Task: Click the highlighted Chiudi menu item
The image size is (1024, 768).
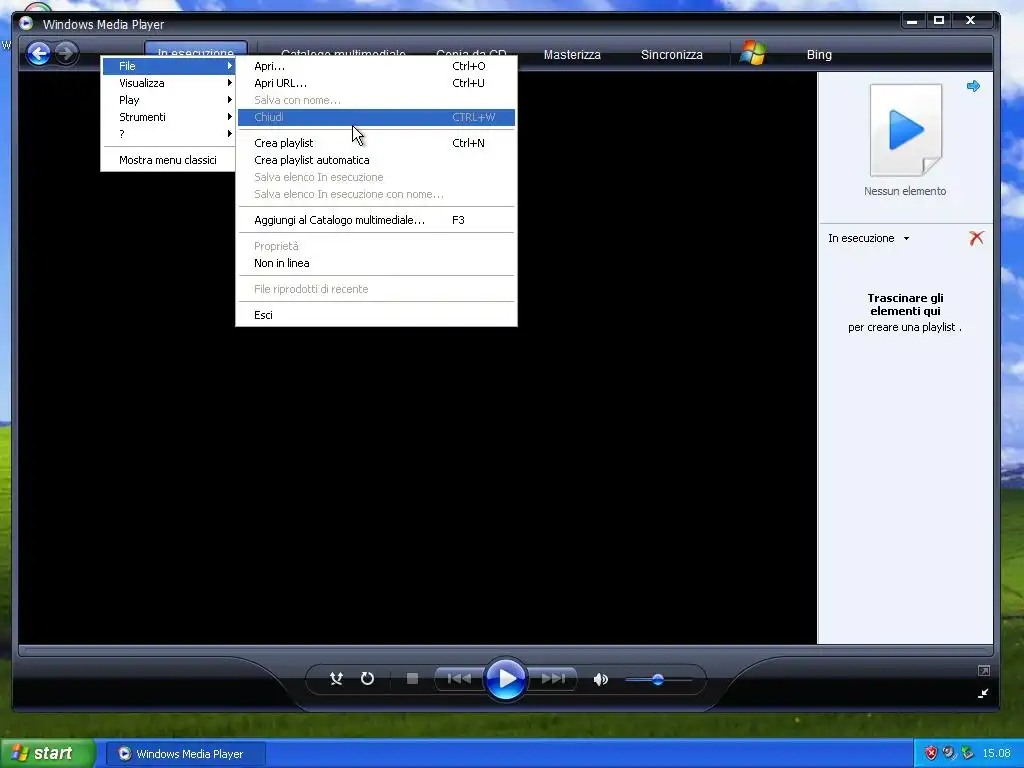Action: pos(376,117)
